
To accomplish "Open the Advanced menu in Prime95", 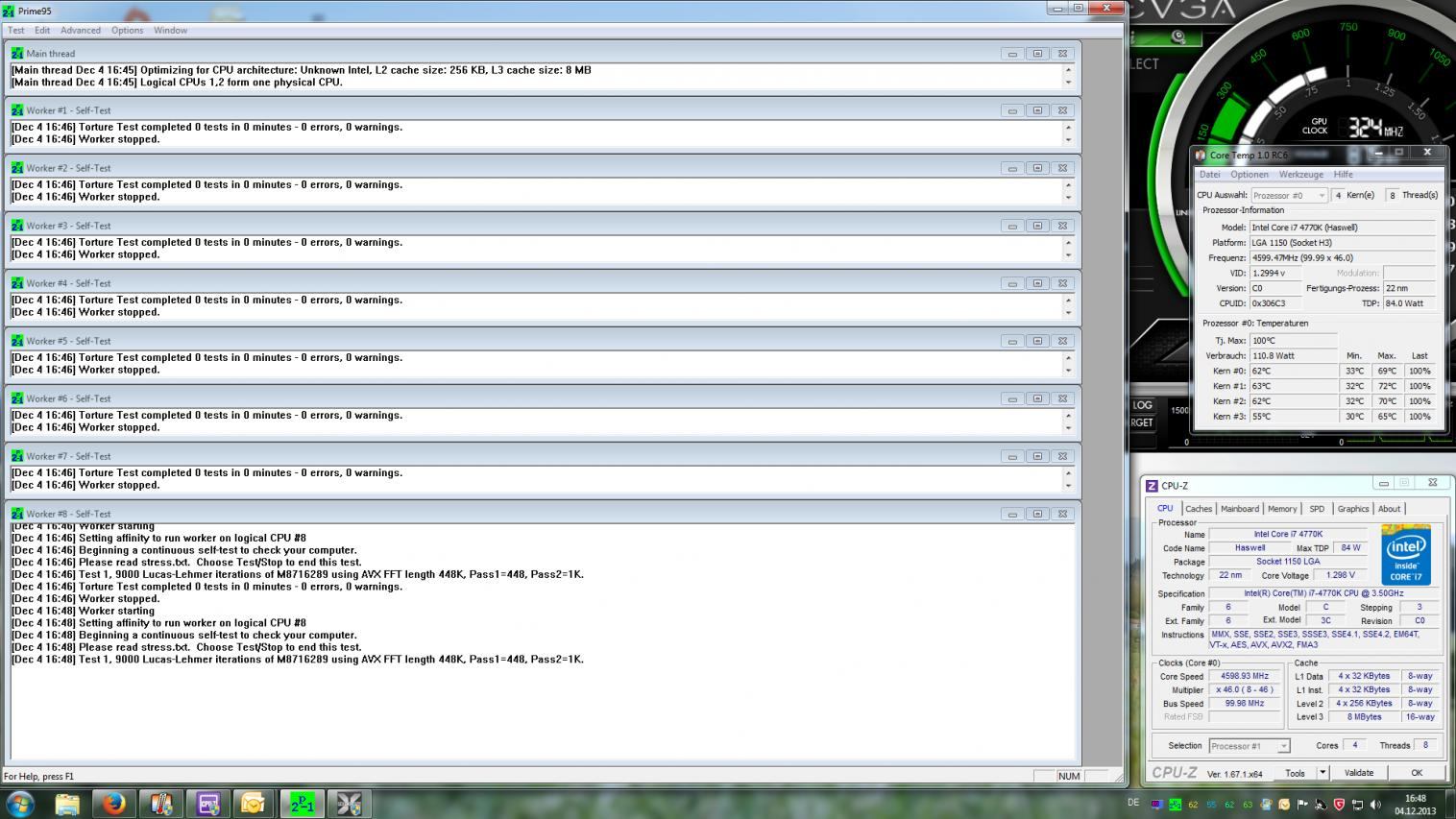I will pos(81,30).
